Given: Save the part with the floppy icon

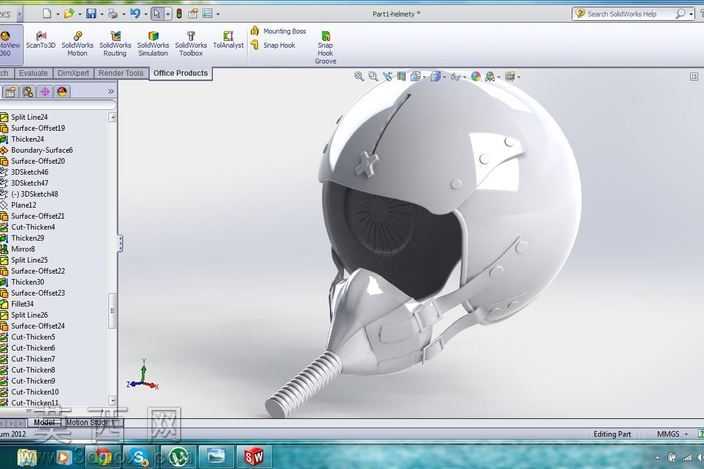Looking at the screenshot, I should 91,13.
